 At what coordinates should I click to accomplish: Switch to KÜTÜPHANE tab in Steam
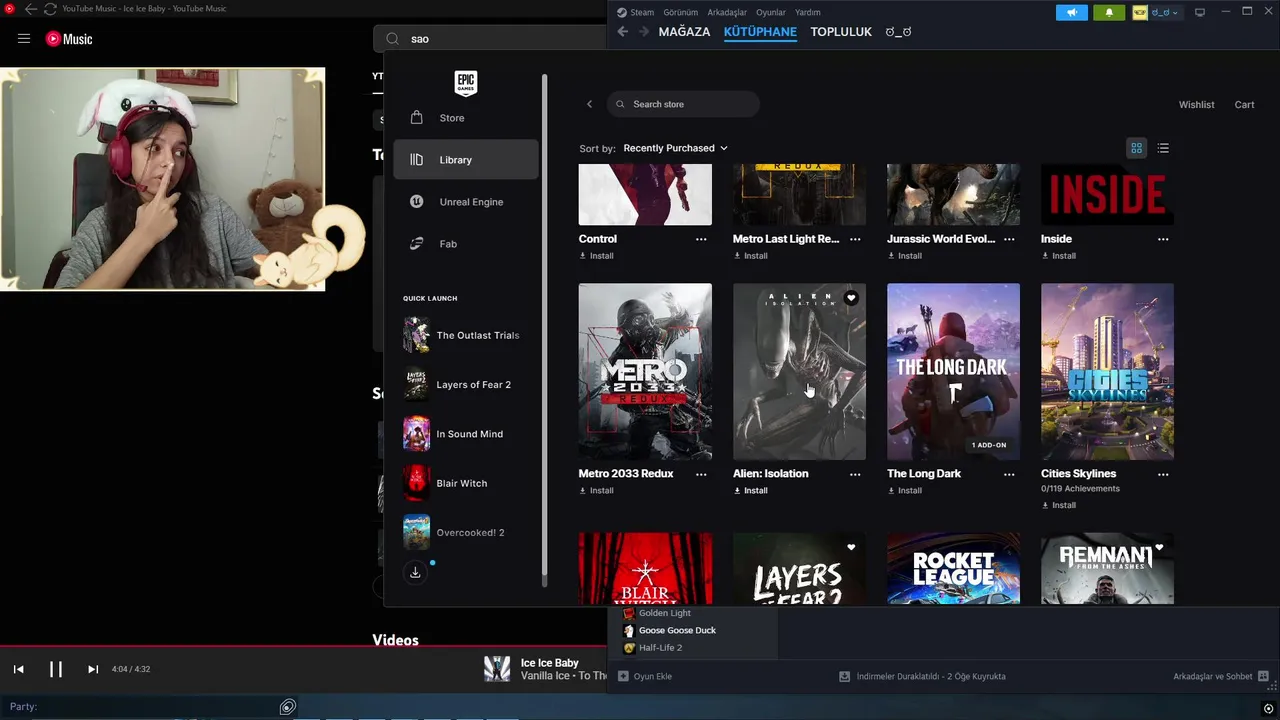[x=760, y=32]
